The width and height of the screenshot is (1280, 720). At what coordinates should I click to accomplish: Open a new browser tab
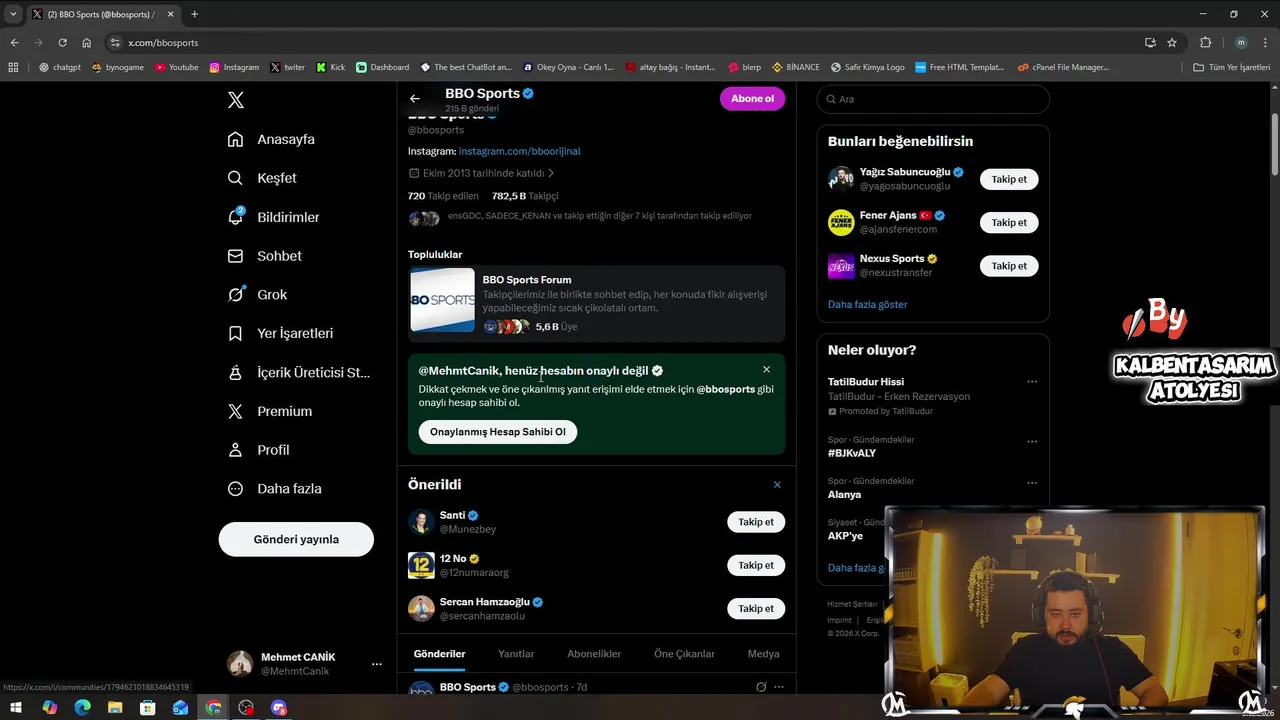coord(194,14)
